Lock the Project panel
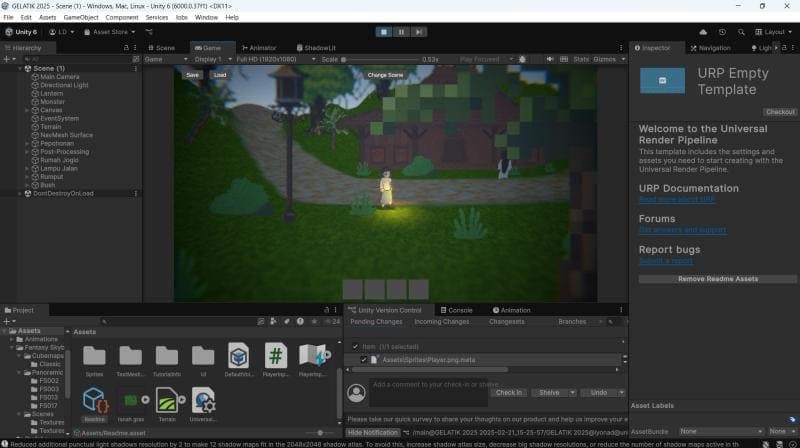Image resolution: width=800 pixels, height=448 pixels. [x=327, y=310]
